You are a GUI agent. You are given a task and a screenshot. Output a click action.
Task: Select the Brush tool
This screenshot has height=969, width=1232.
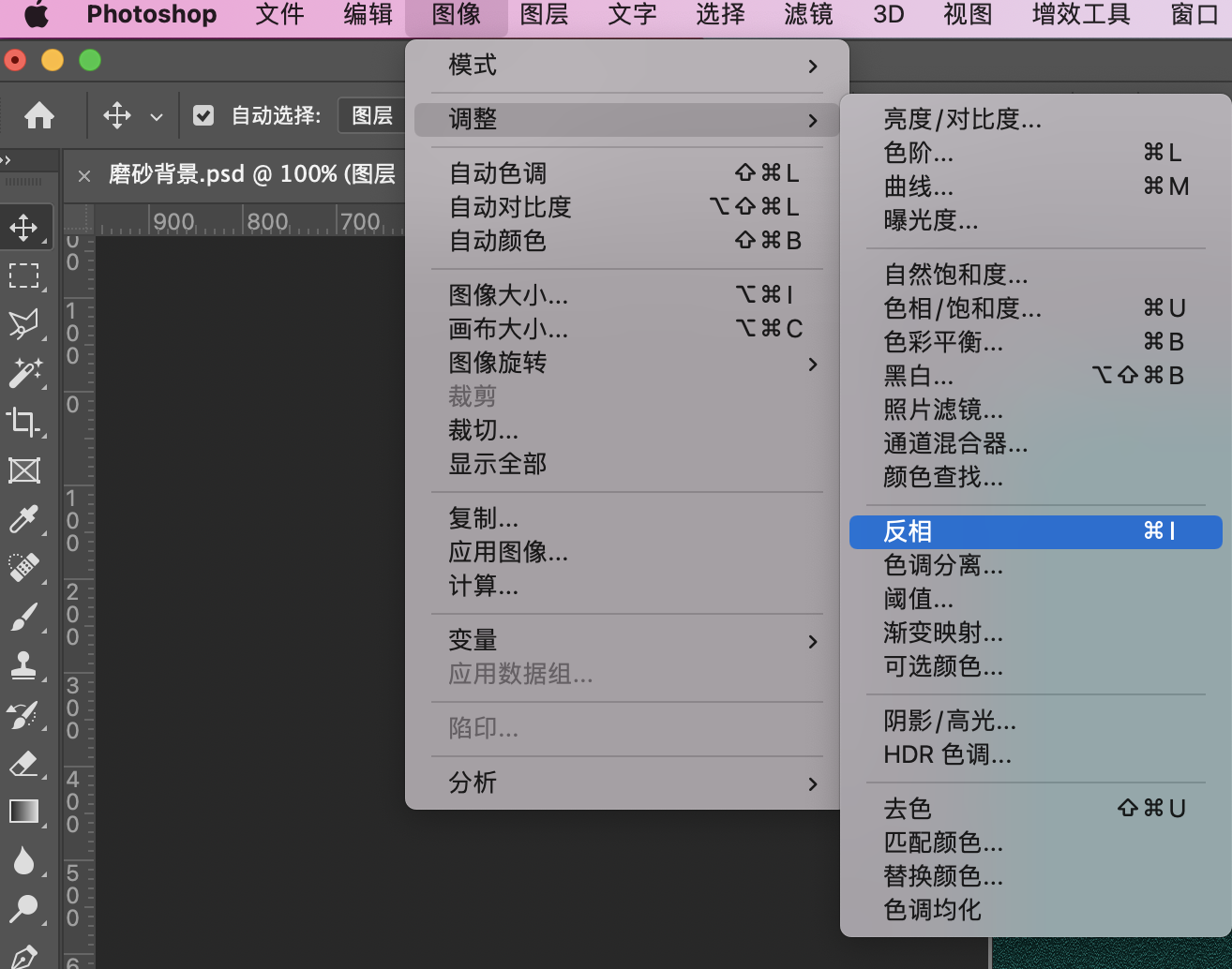click(24, 617)
